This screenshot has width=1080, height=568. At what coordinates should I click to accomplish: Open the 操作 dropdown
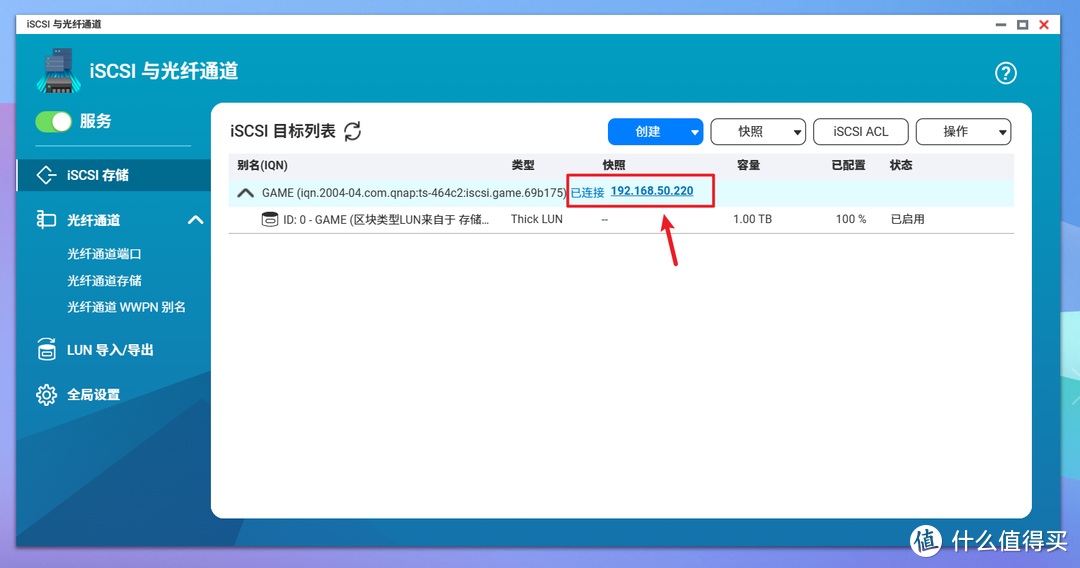point(963,132)
